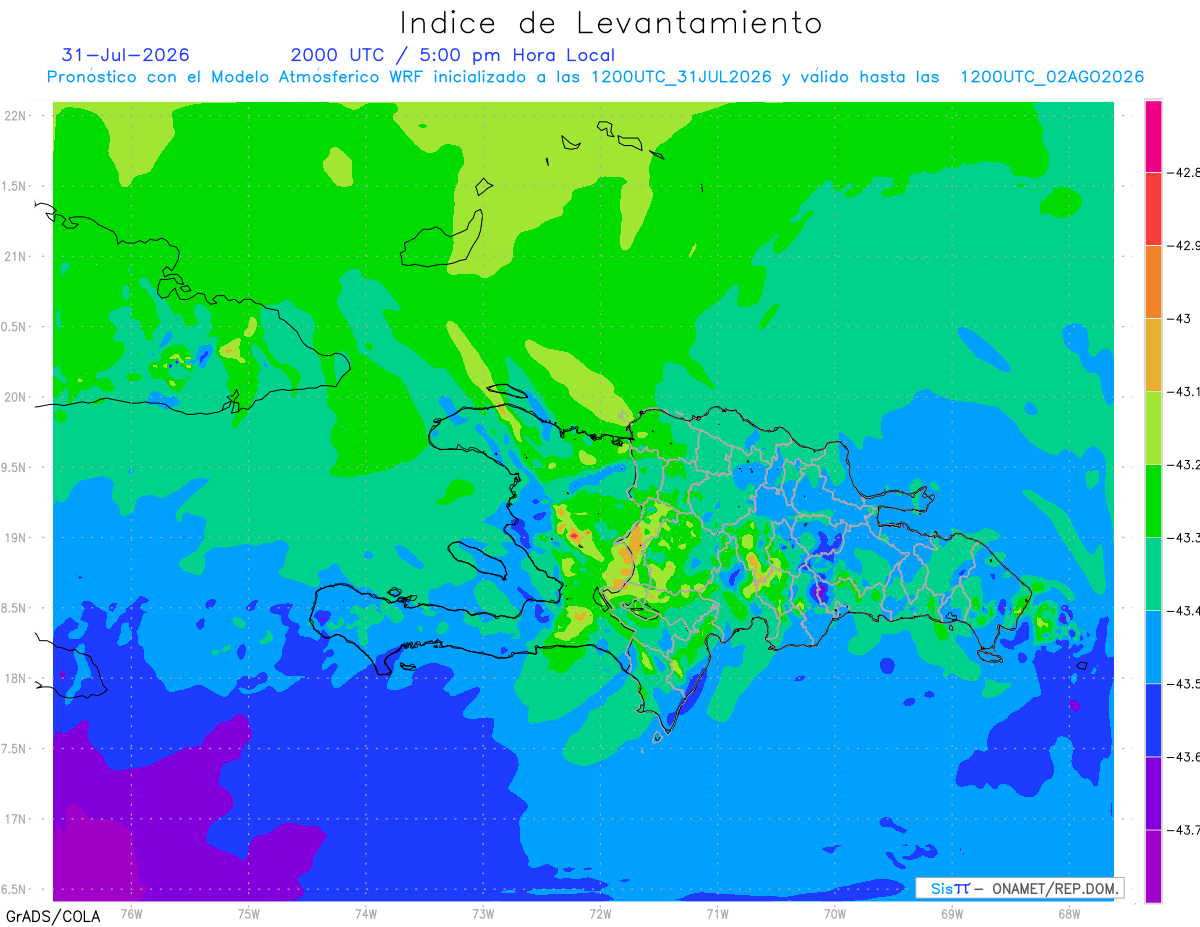The image size is (1200, 927).
Task: Select the magenta swatch at the top of the colorbar
Action: (1153, 136)
